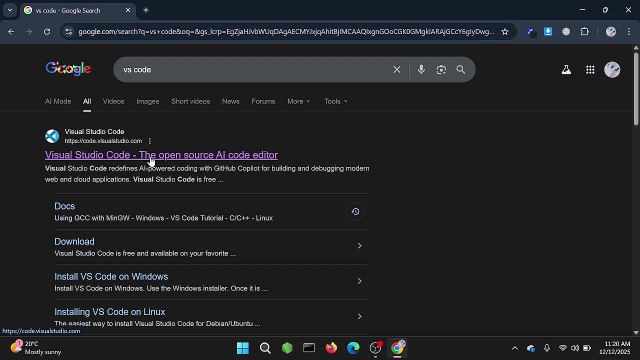Switch to the Forums tab
This screenshot has height=360, width=640.
pyautogui.click(x=263, y=101)
